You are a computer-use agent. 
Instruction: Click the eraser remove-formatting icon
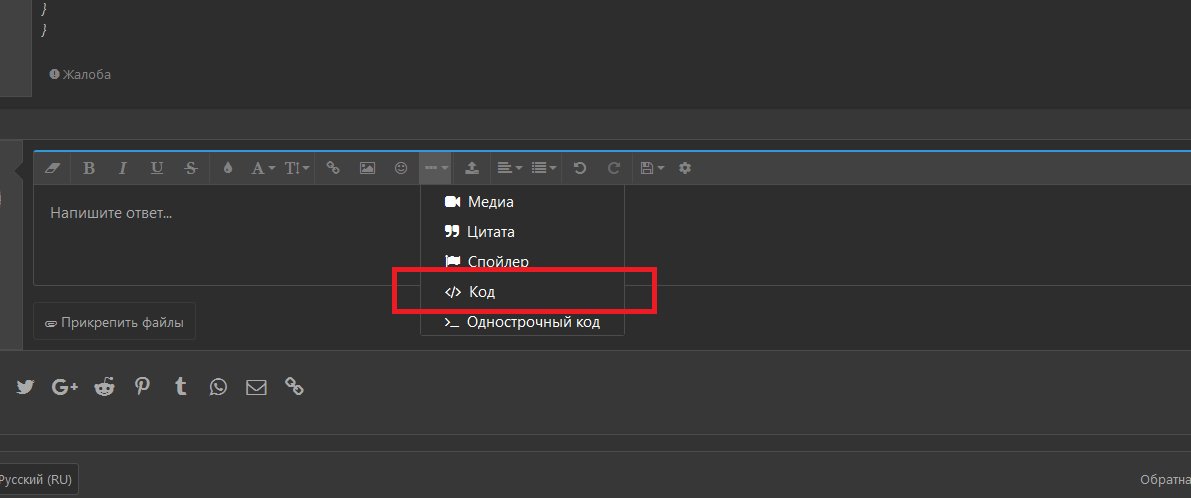(x=54, y=168)
